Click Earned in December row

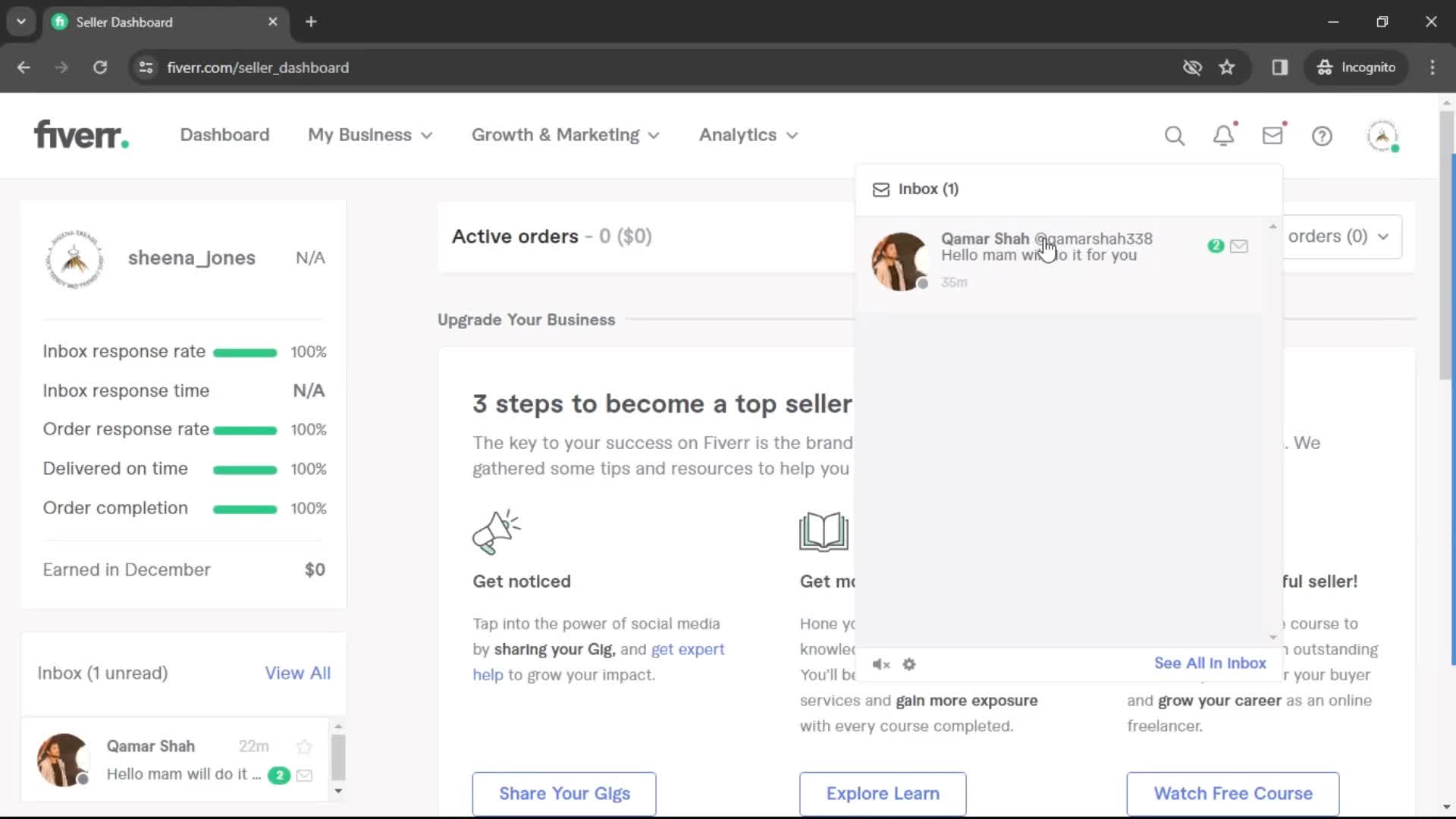[184, 570]
